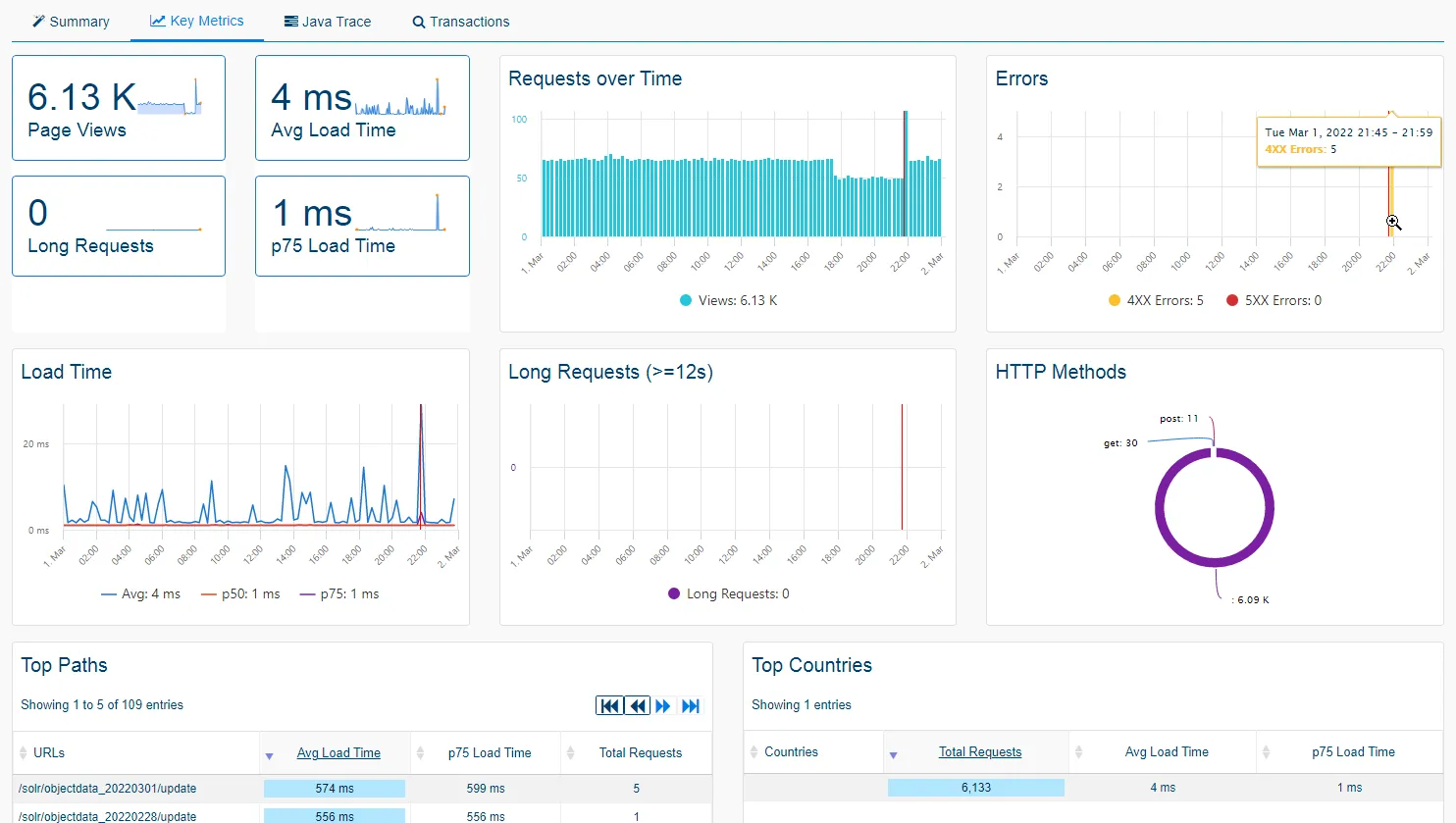Switch to the Transactions tab
The width and height of the screenshot is (1456, 823).
460,22
